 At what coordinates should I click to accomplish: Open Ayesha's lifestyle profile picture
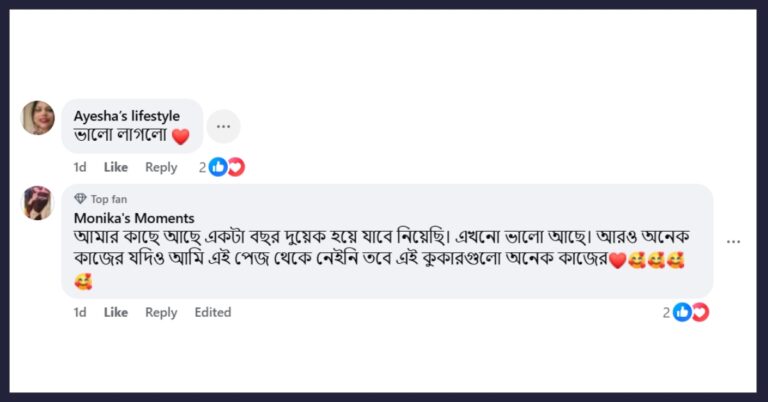click(38, 118)
